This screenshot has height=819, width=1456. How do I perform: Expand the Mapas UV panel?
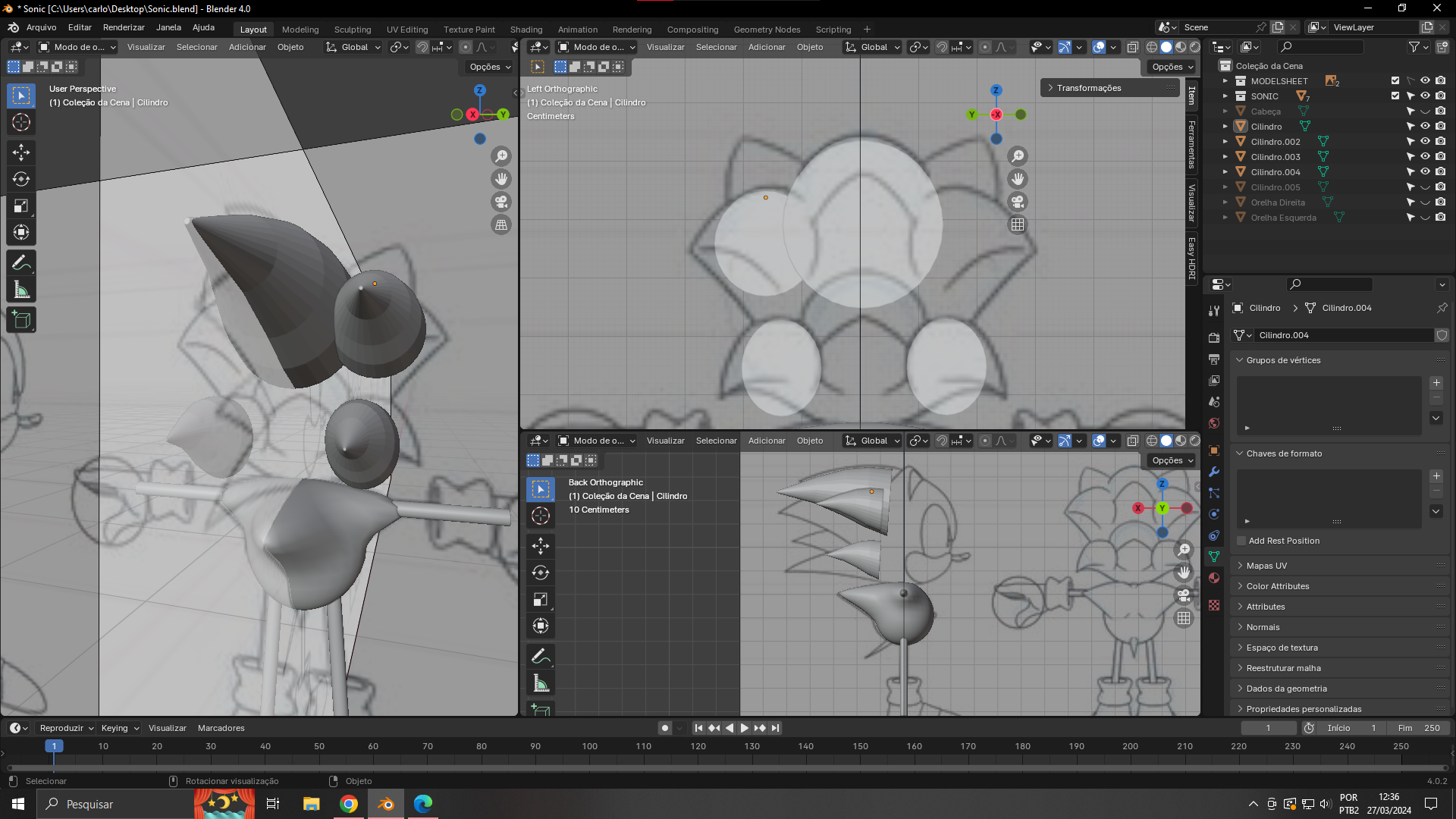click(x=1266, y=566)
